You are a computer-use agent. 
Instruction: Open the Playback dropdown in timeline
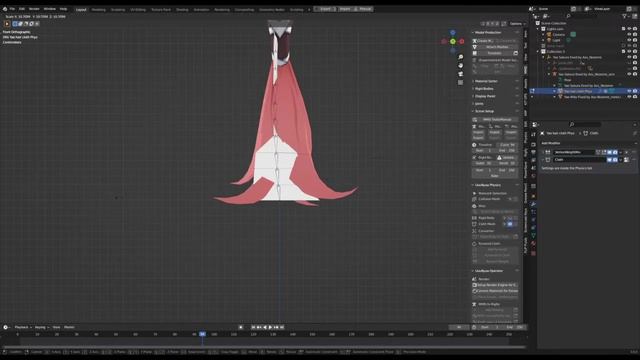point(23,327)
